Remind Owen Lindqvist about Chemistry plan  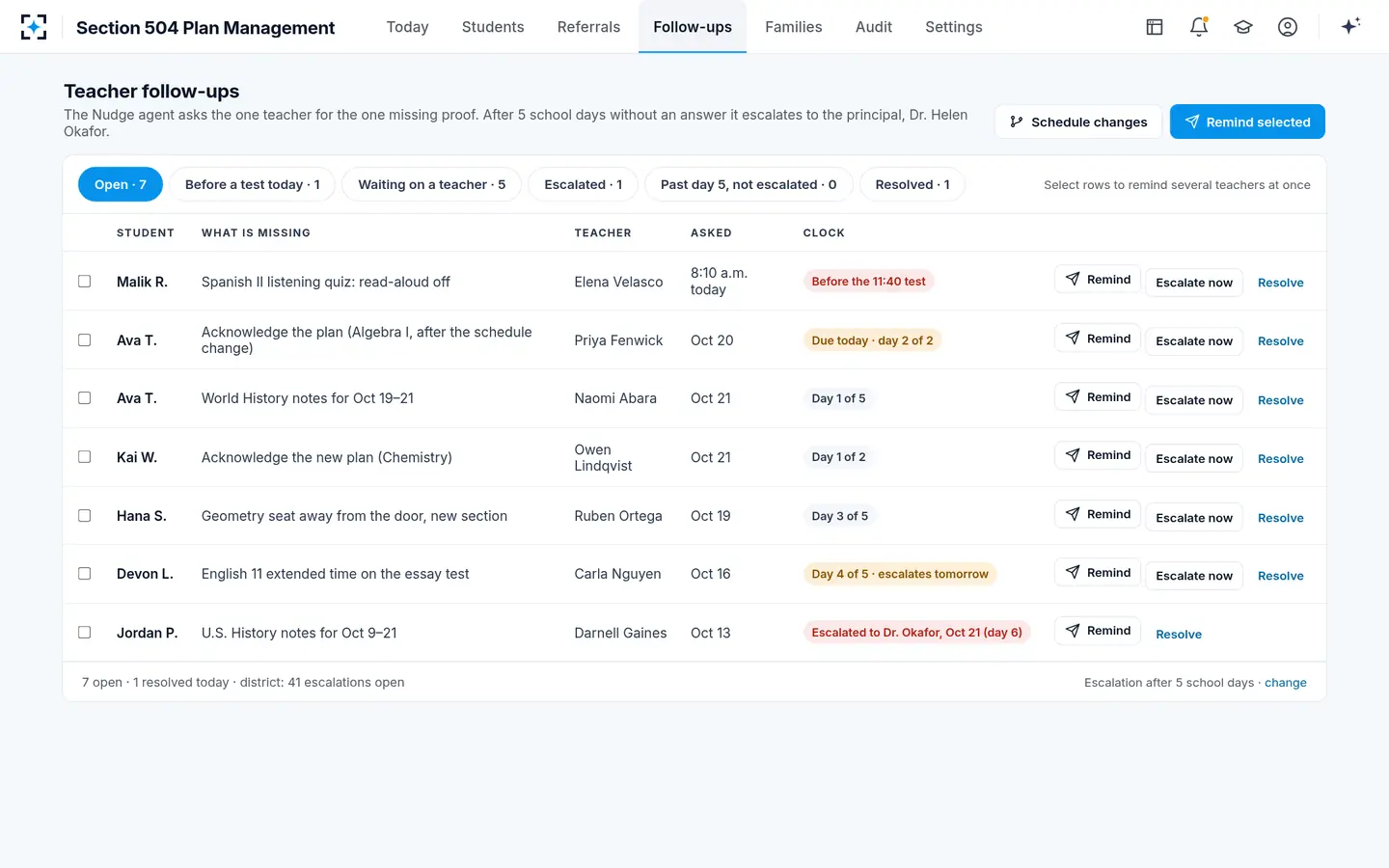pyautogui.click(x=1098, y=455)
